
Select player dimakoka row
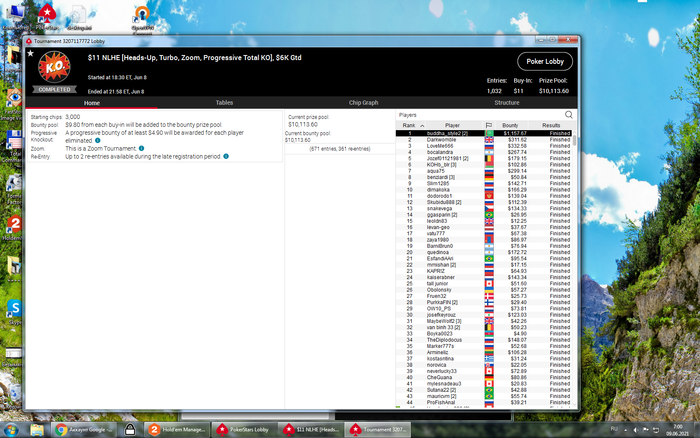pyautogui.click(x=483, y=190)
